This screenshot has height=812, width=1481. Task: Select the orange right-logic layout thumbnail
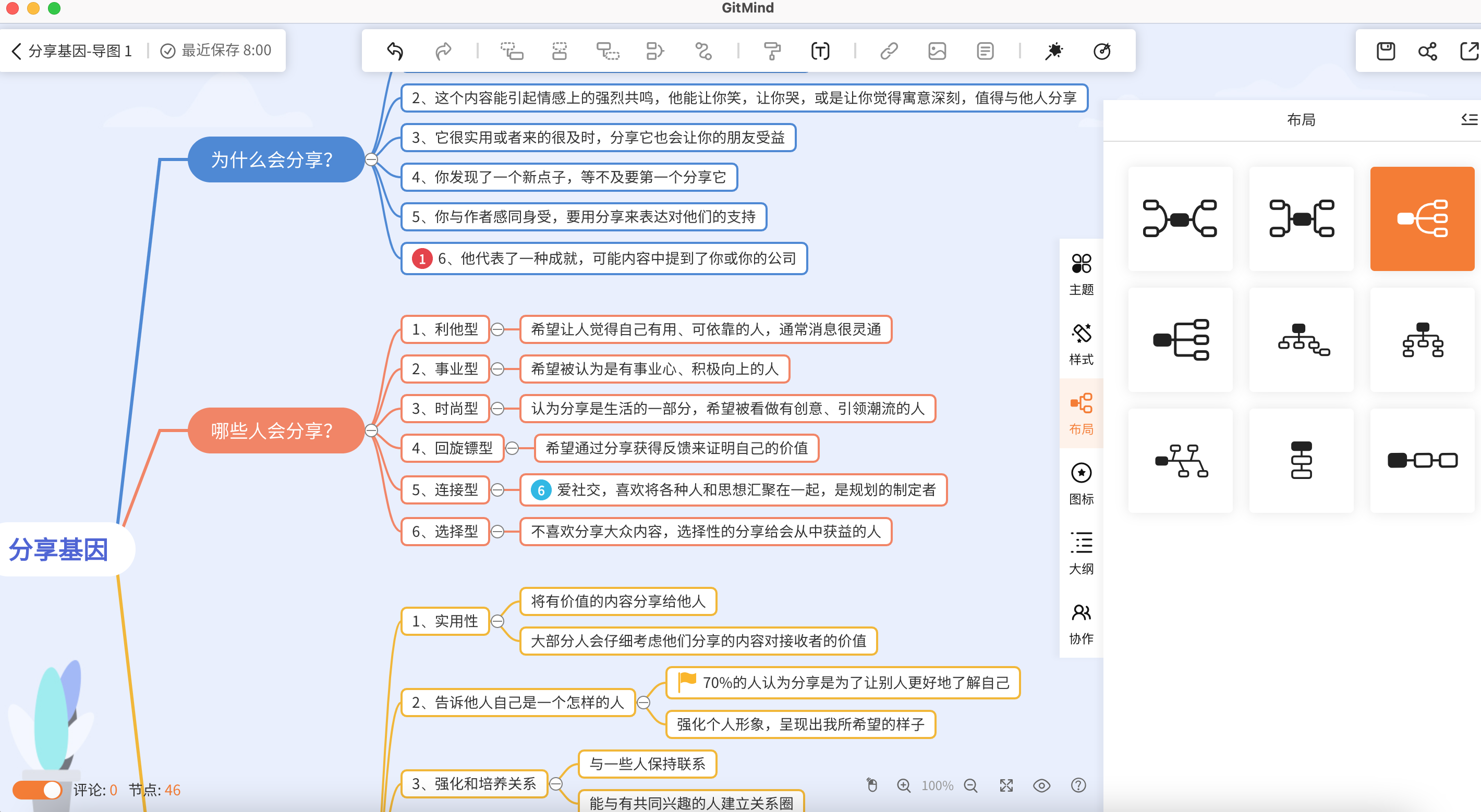point(1422,219)
